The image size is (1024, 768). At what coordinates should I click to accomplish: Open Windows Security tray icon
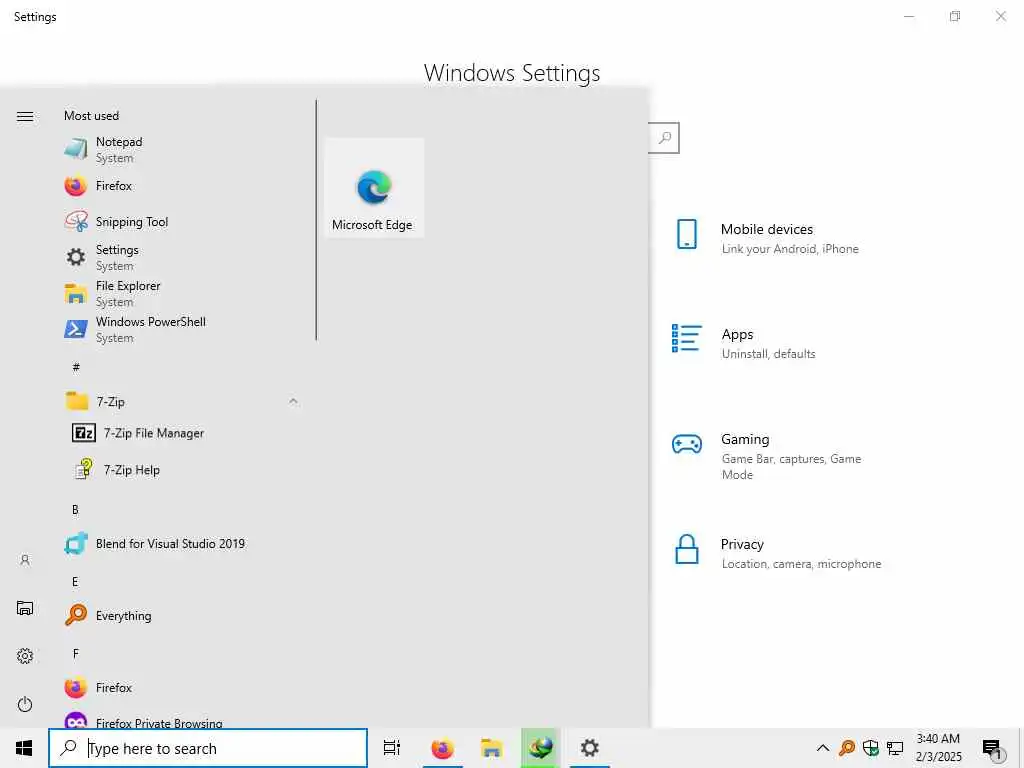[x=871, y=748]
